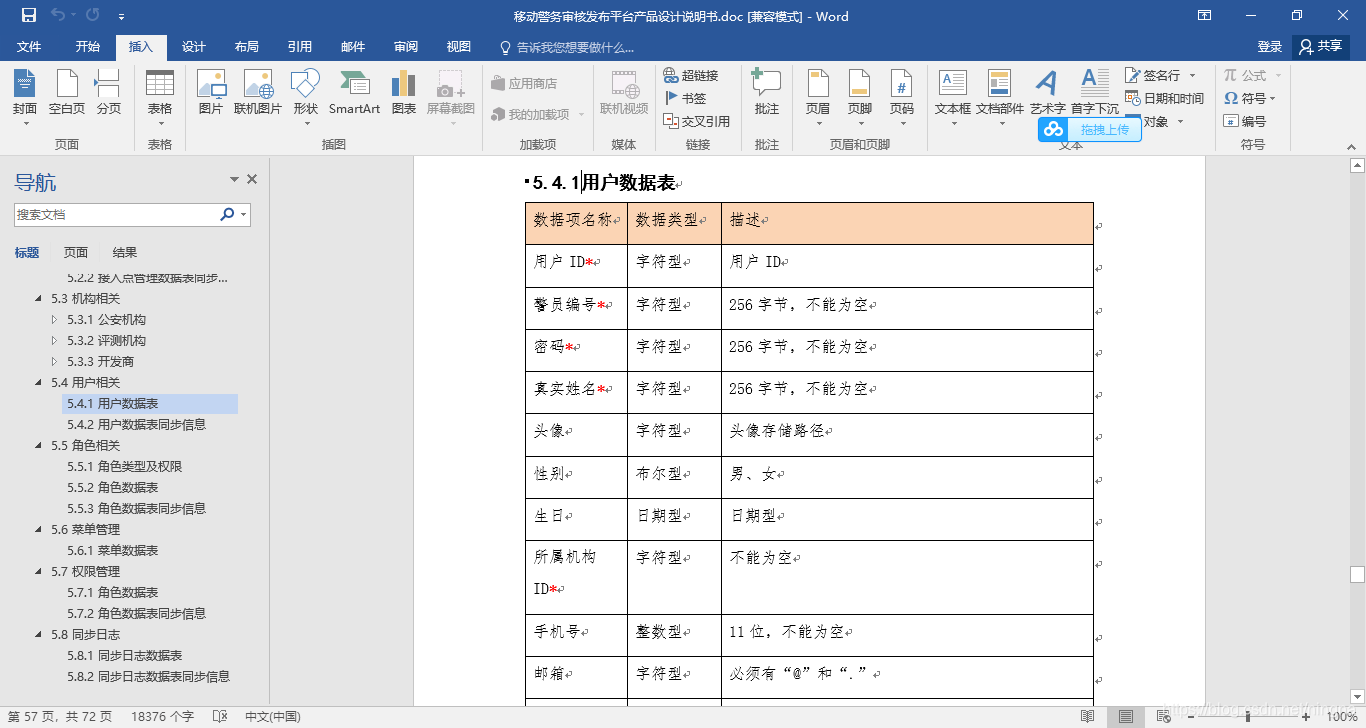Show the 页面 (Pages) tab in navigation pane

[x=76, y=252]
